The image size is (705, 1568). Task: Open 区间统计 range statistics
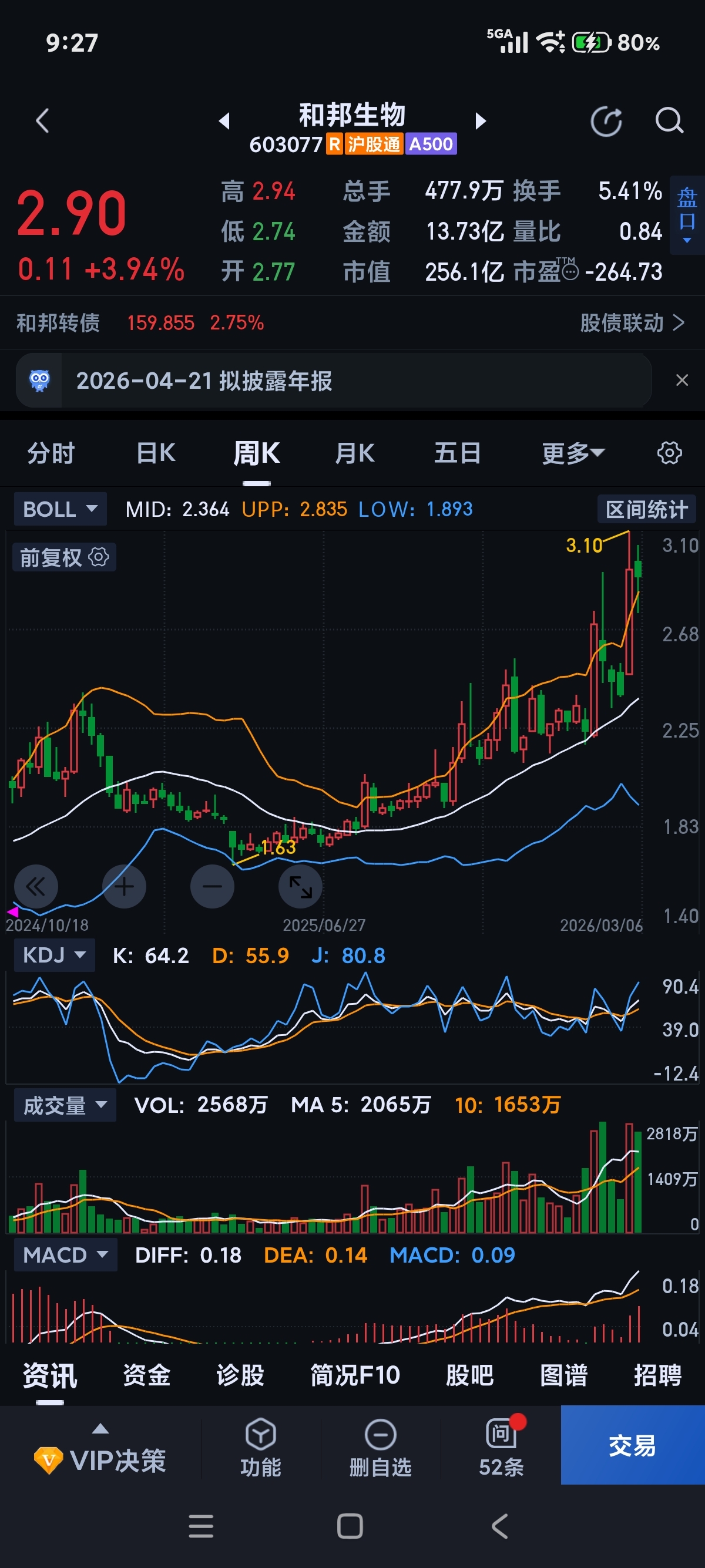[x=647, y=510]
